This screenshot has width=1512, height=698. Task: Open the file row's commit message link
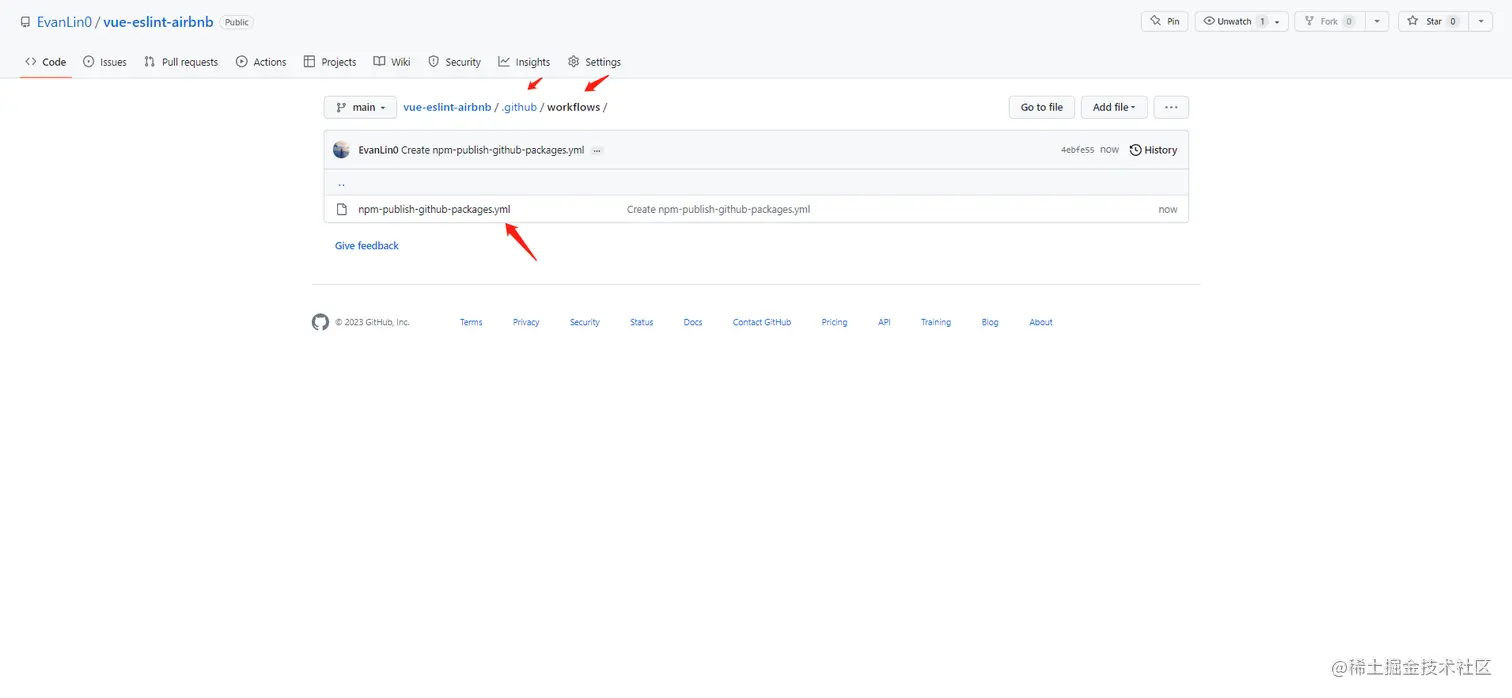[718, 209]
